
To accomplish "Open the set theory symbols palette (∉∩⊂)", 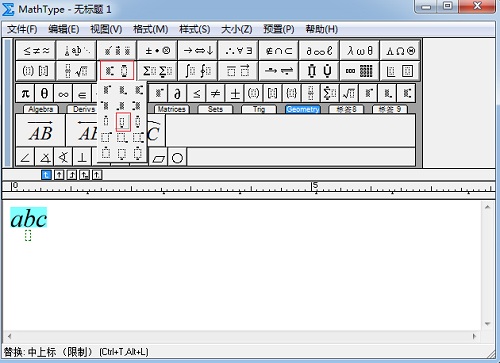I will click(279, 51).
